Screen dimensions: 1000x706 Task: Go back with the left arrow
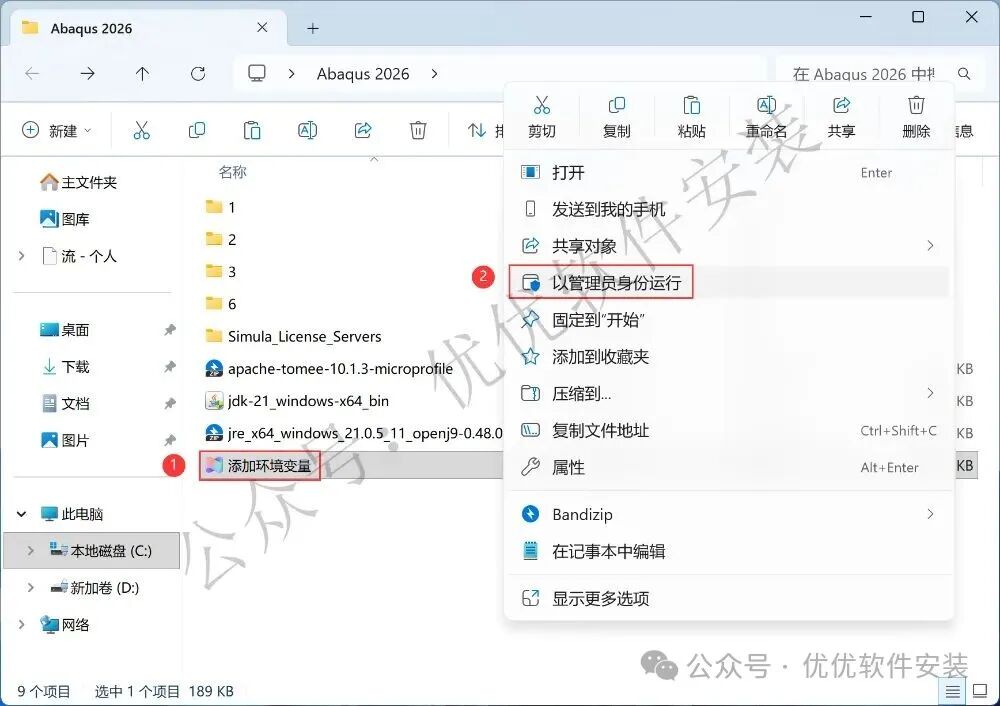coord(32,73)
